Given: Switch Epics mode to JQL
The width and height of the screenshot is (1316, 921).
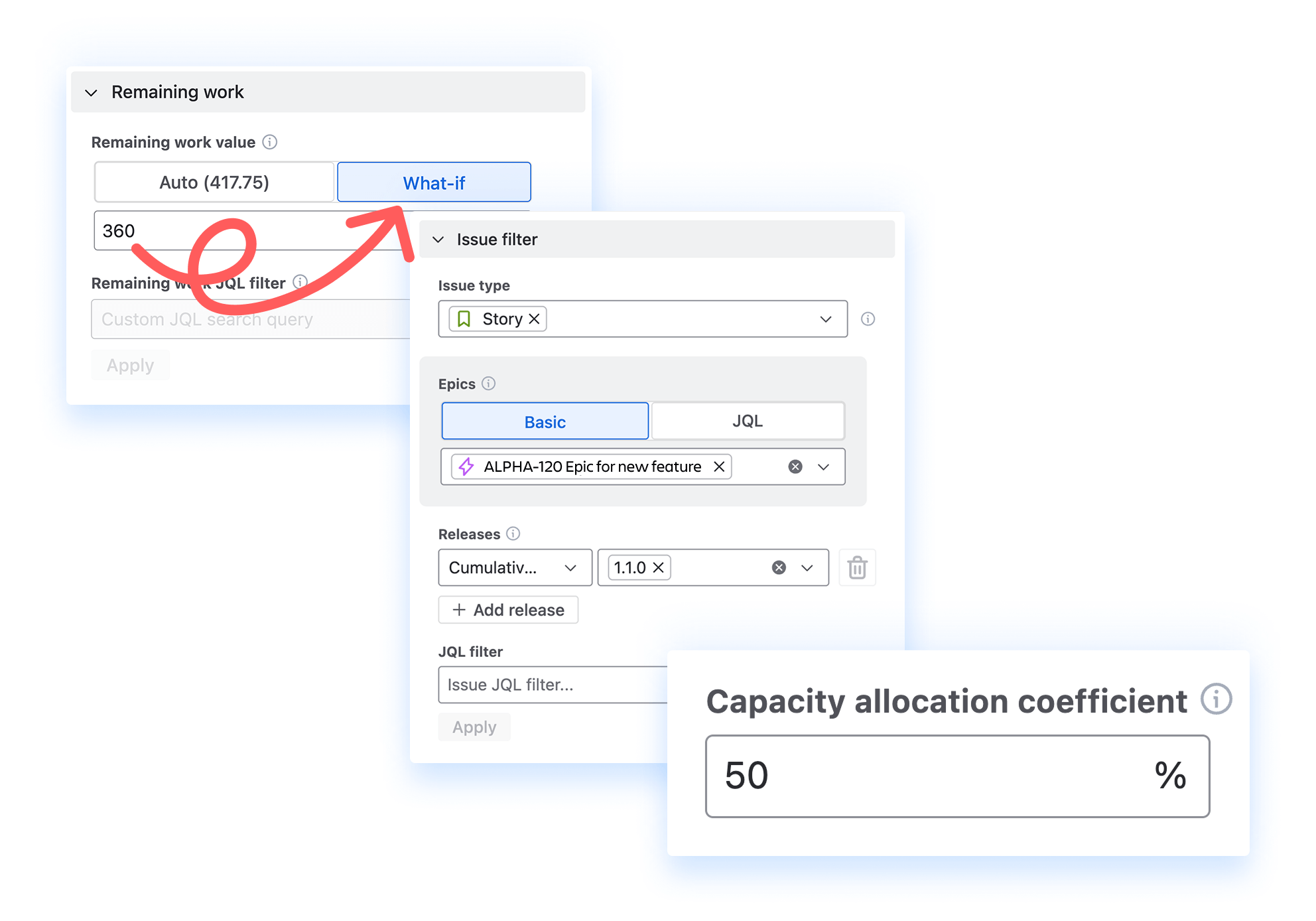Looking at the screenshot, I should pos(747,421).
